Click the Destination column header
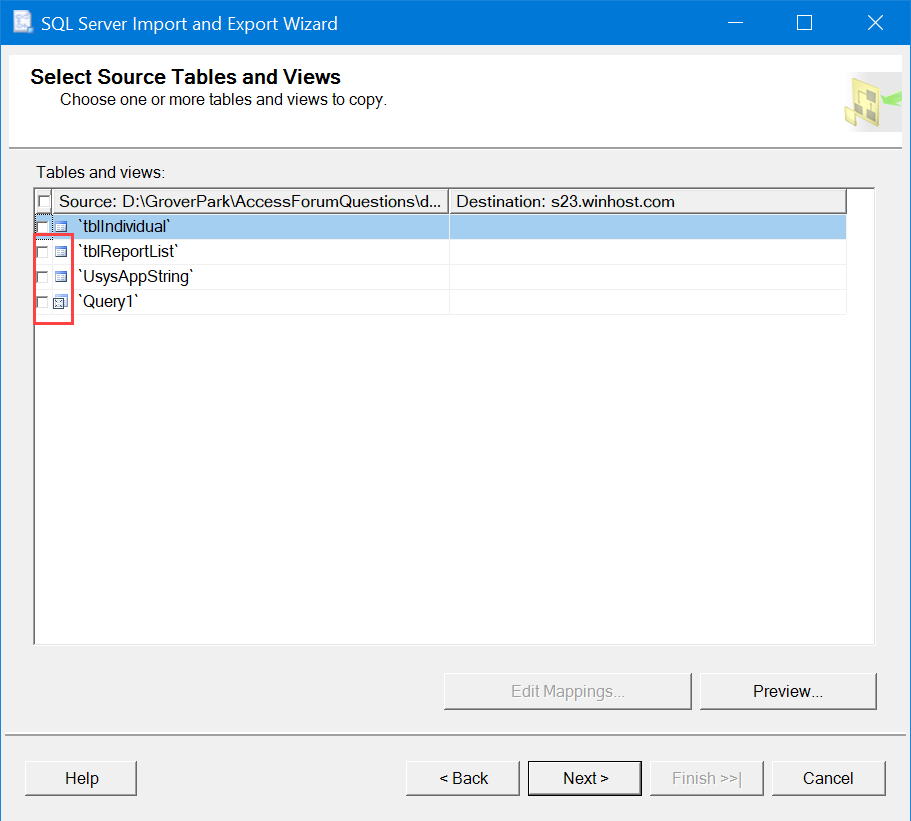This screenshot has height=821, width=911. click(647, 202)
